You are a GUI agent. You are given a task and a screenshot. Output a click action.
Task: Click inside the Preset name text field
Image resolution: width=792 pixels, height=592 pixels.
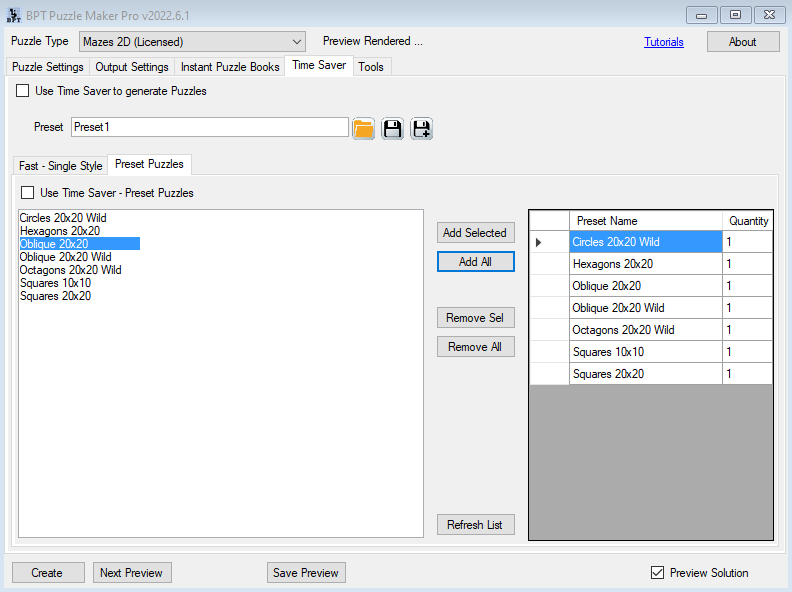[210, 127]
